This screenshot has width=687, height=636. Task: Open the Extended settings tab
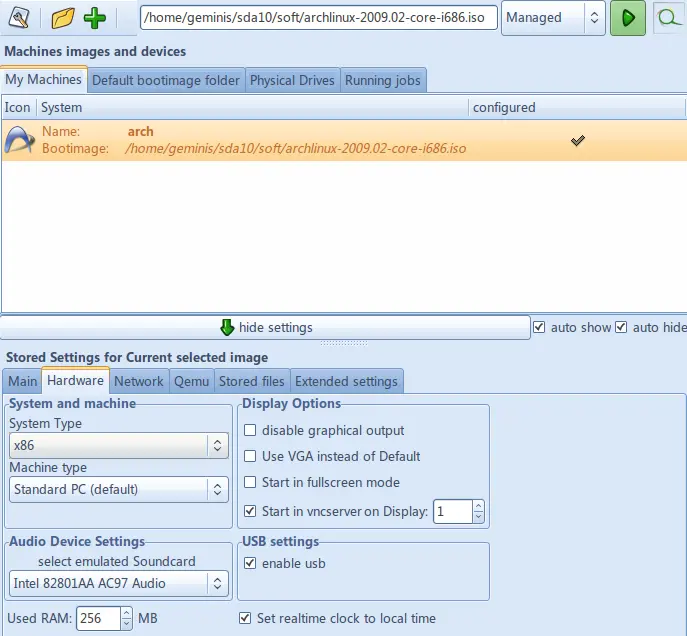346,381
